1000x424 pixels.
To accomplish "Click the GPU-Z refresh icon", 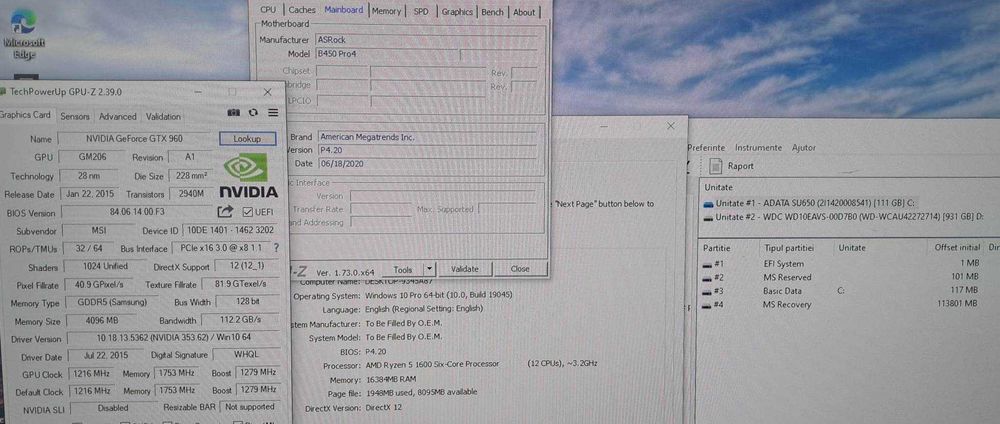I will click(253, 112).
